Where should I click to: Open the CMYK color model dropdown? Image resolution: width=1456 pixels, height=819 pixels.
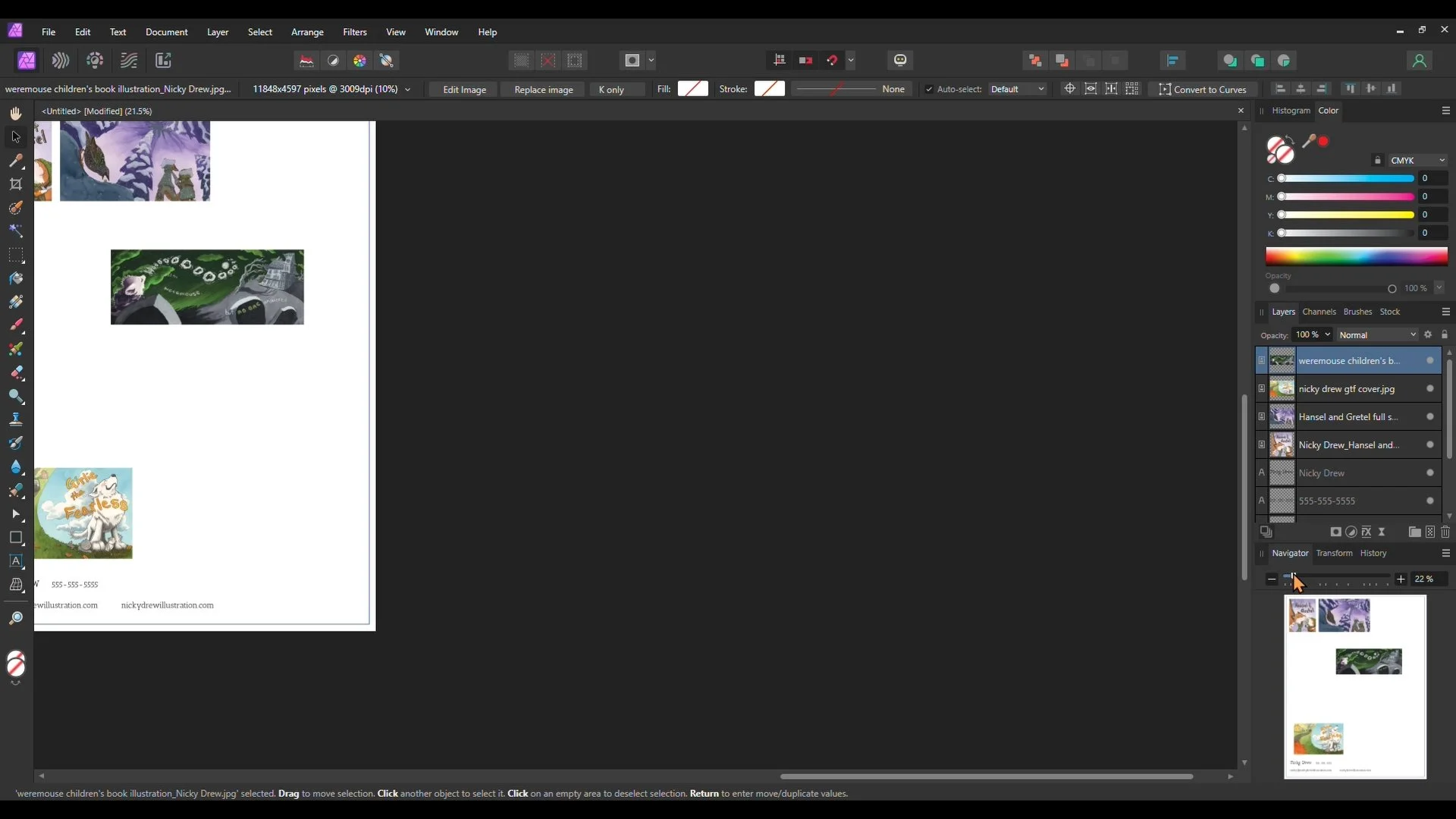[1417, 161]
